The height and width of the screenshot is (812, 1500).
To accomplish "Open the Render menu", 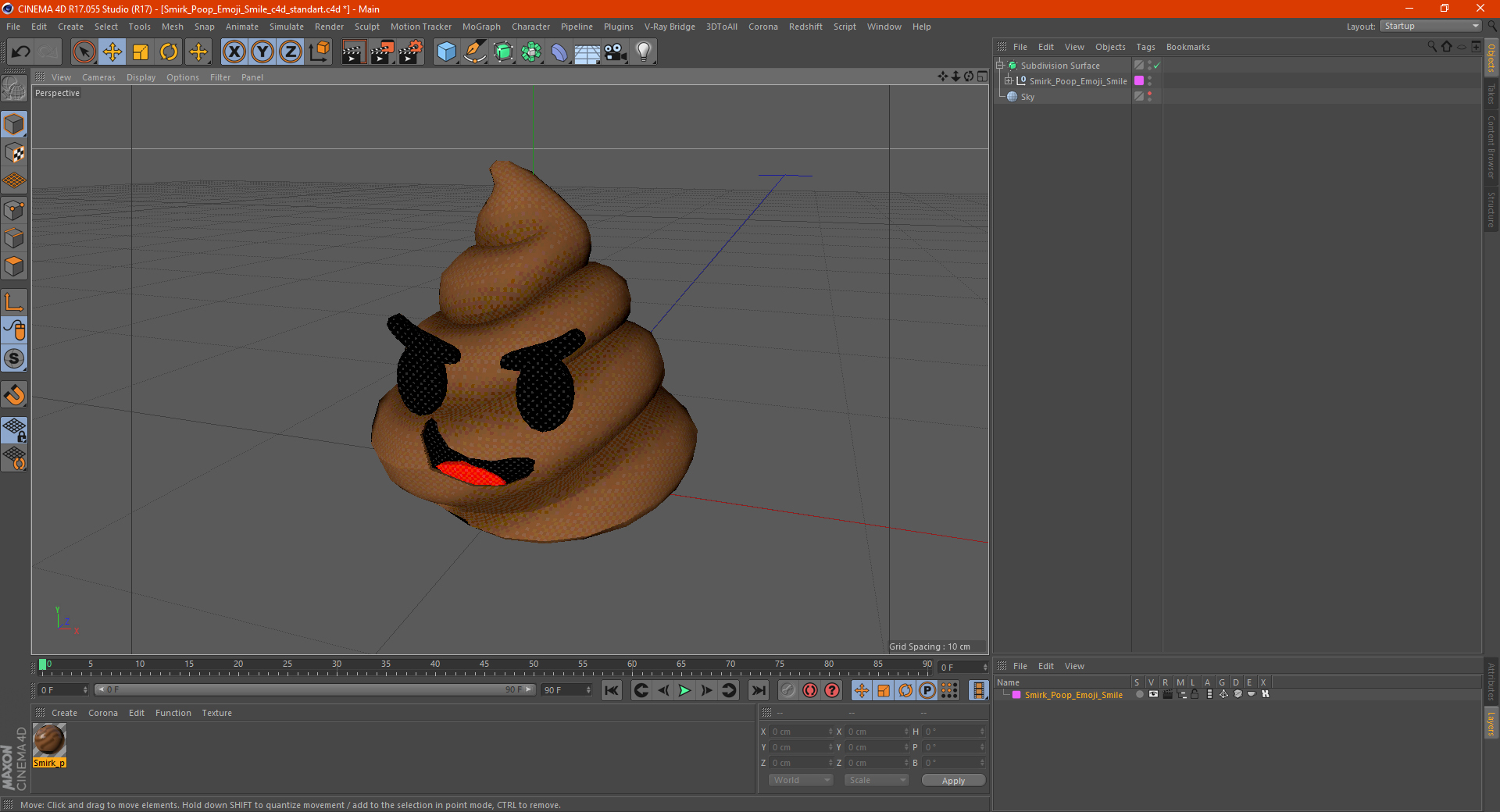I will [x=329, y=27].
